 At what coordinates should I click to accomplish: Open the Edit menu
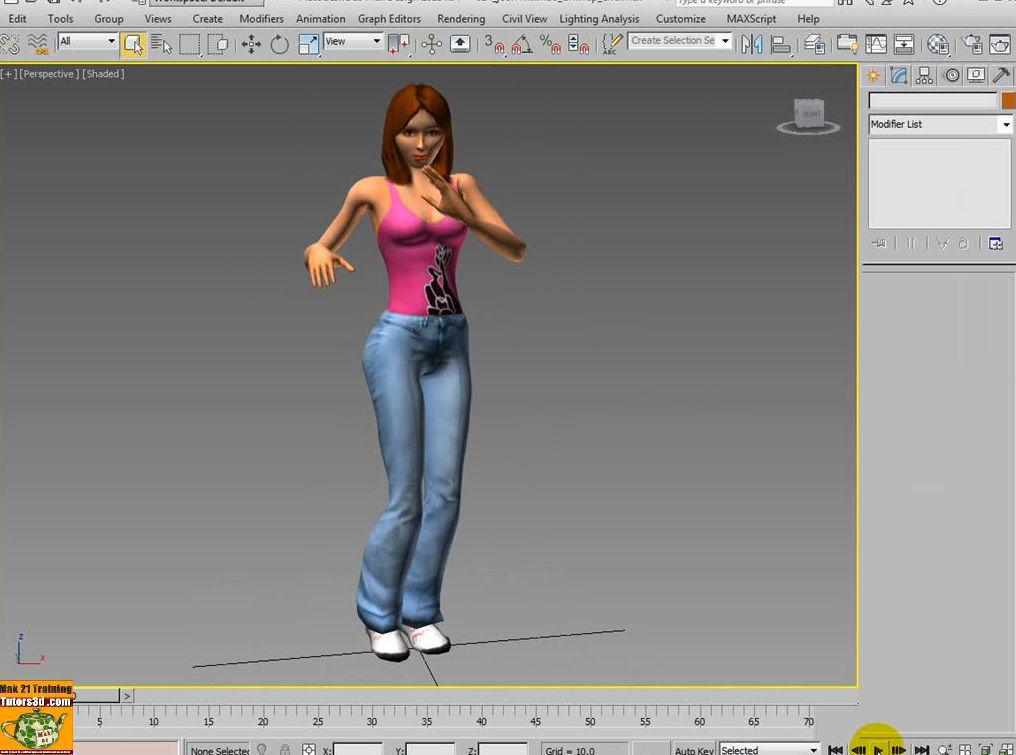(x=17, y=19)
